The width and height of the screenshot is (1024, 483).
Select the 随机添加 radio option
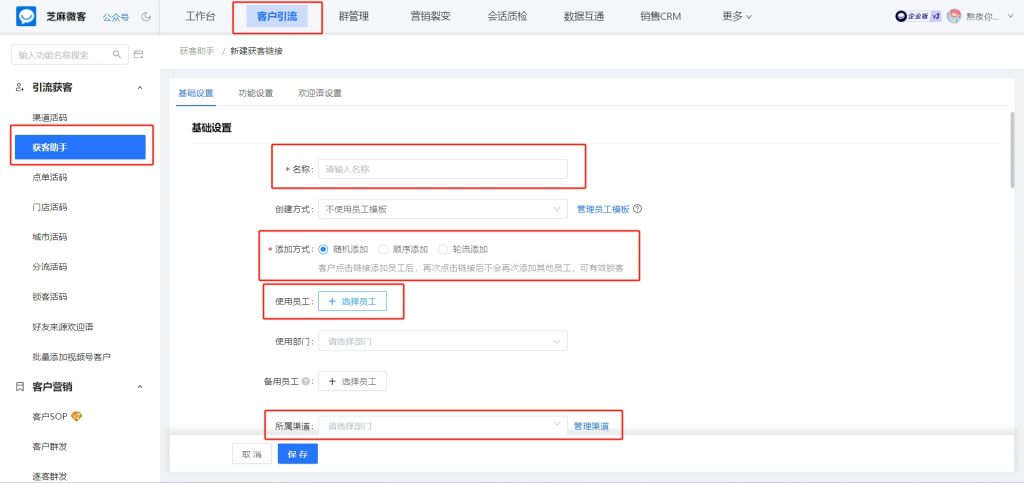pos(323,249)
